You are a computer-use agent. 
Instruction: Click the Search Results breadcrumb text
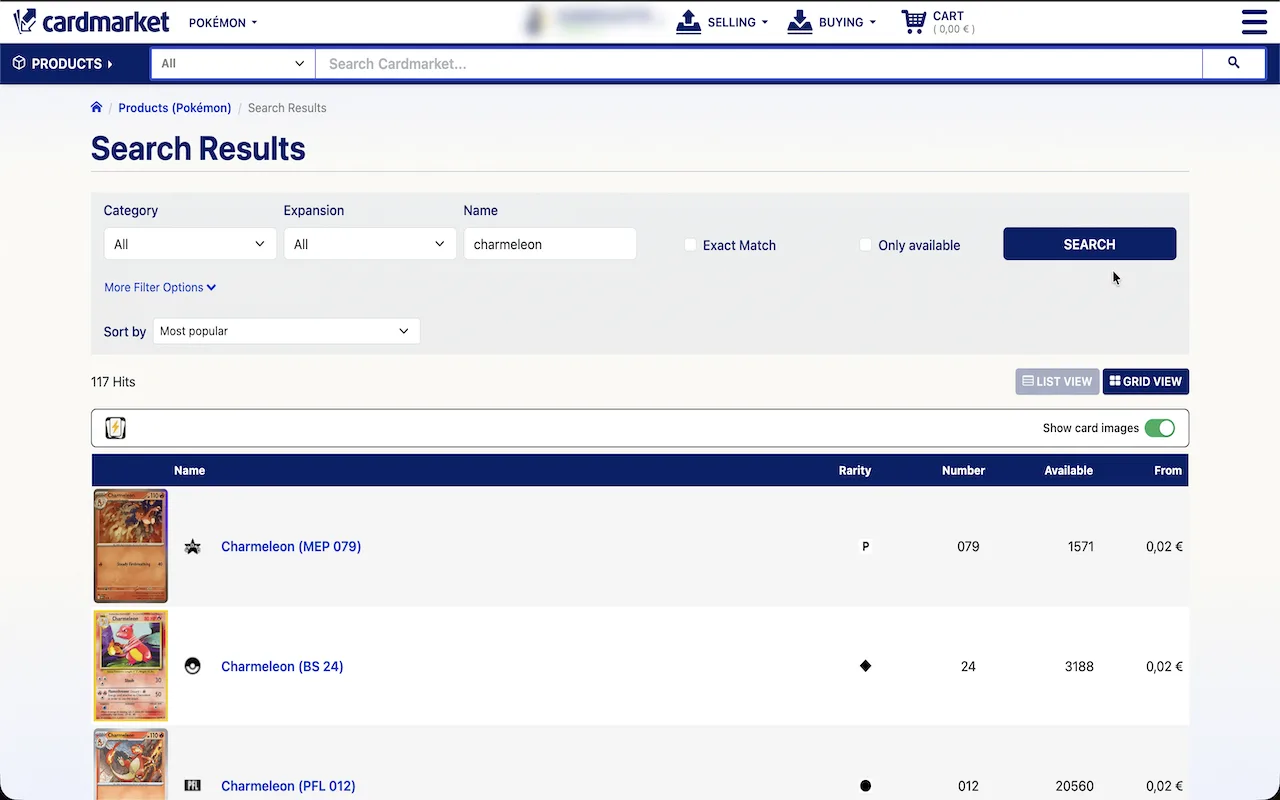point(287,108)
